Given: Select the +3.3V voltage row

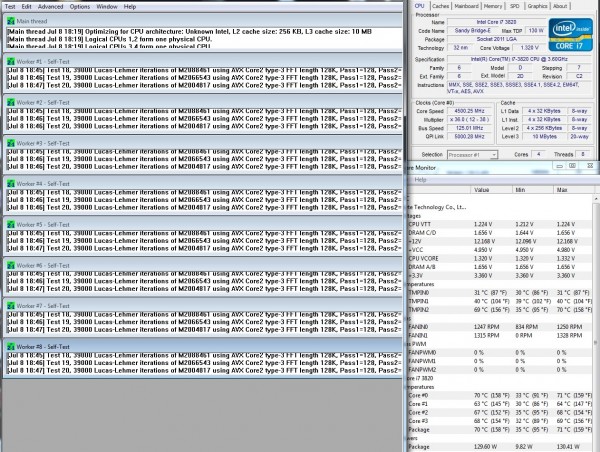Looking at the screenshot, I should [x=500, y=276].
